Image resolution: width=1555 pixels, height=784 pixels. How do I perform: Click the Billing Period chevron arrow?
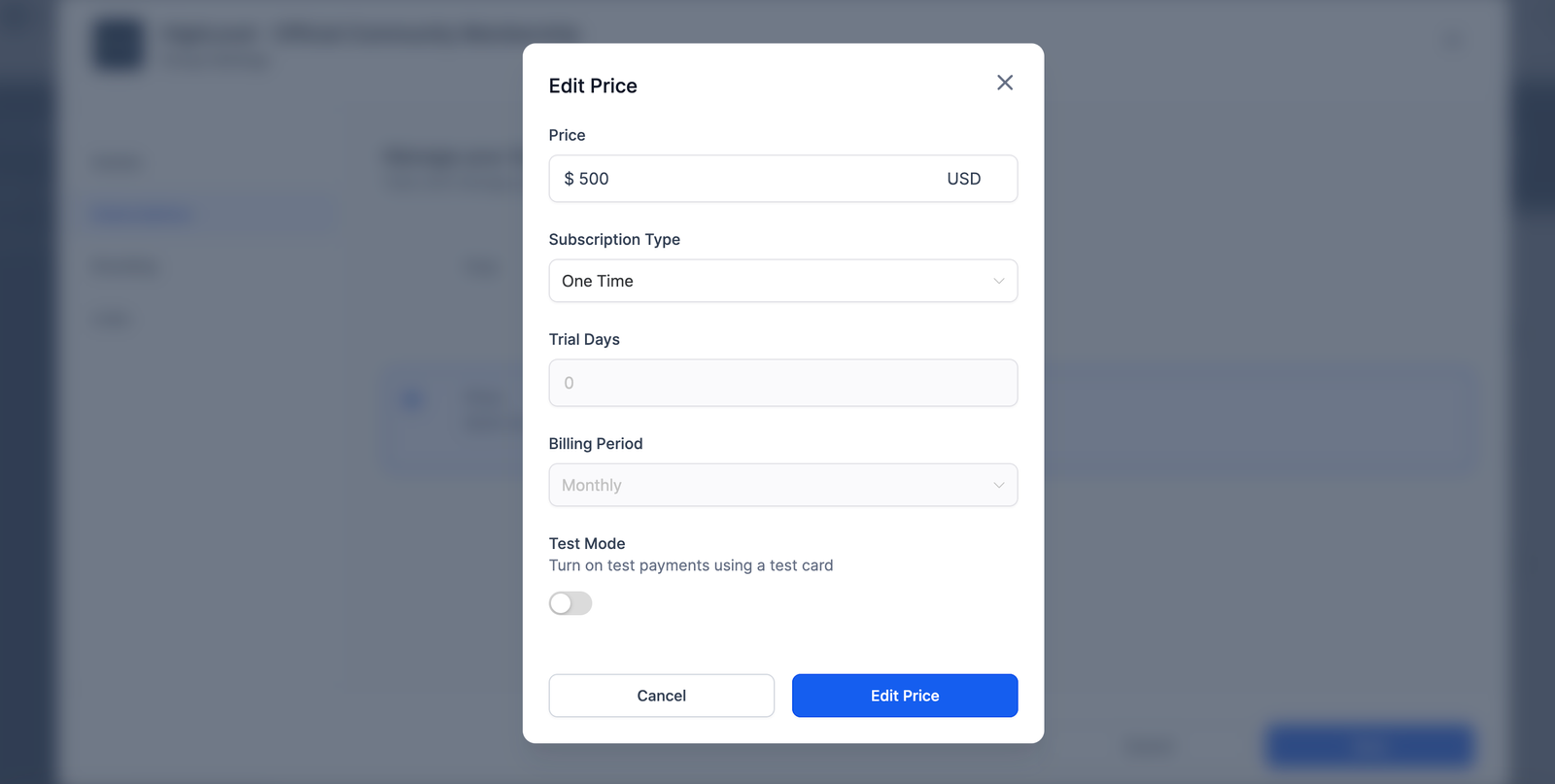click(998, 485)
